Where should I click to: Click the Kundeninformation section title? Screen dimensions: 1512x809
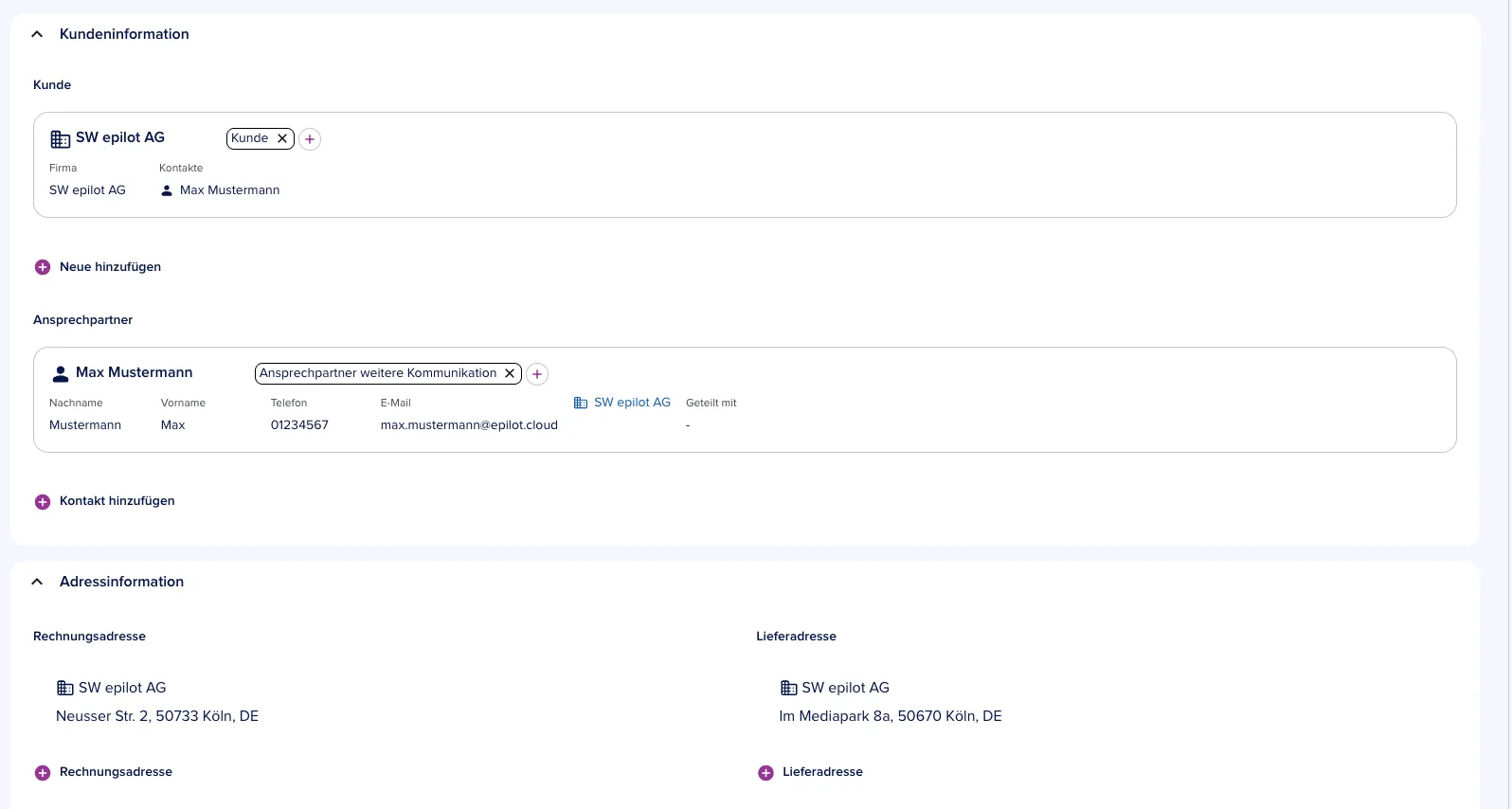pyautogui.click(x=124, y=34)
